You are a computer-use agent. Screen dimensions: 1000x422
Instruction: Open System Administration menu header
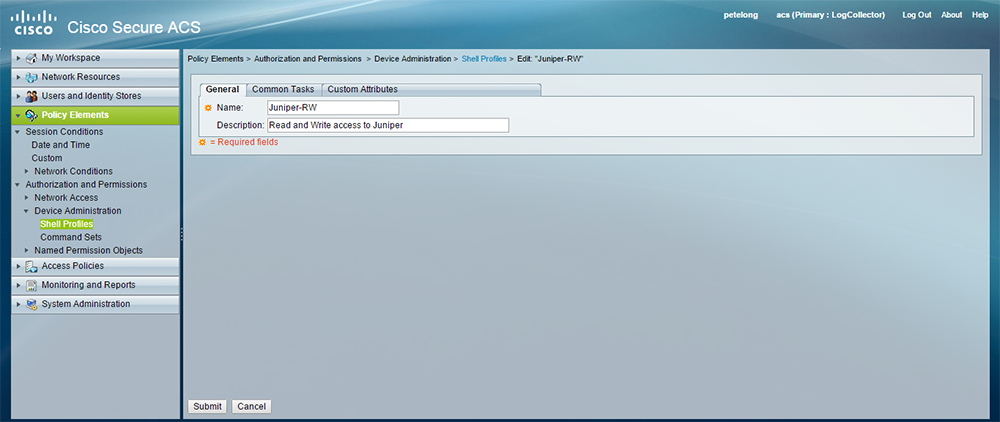pos(96,304)
